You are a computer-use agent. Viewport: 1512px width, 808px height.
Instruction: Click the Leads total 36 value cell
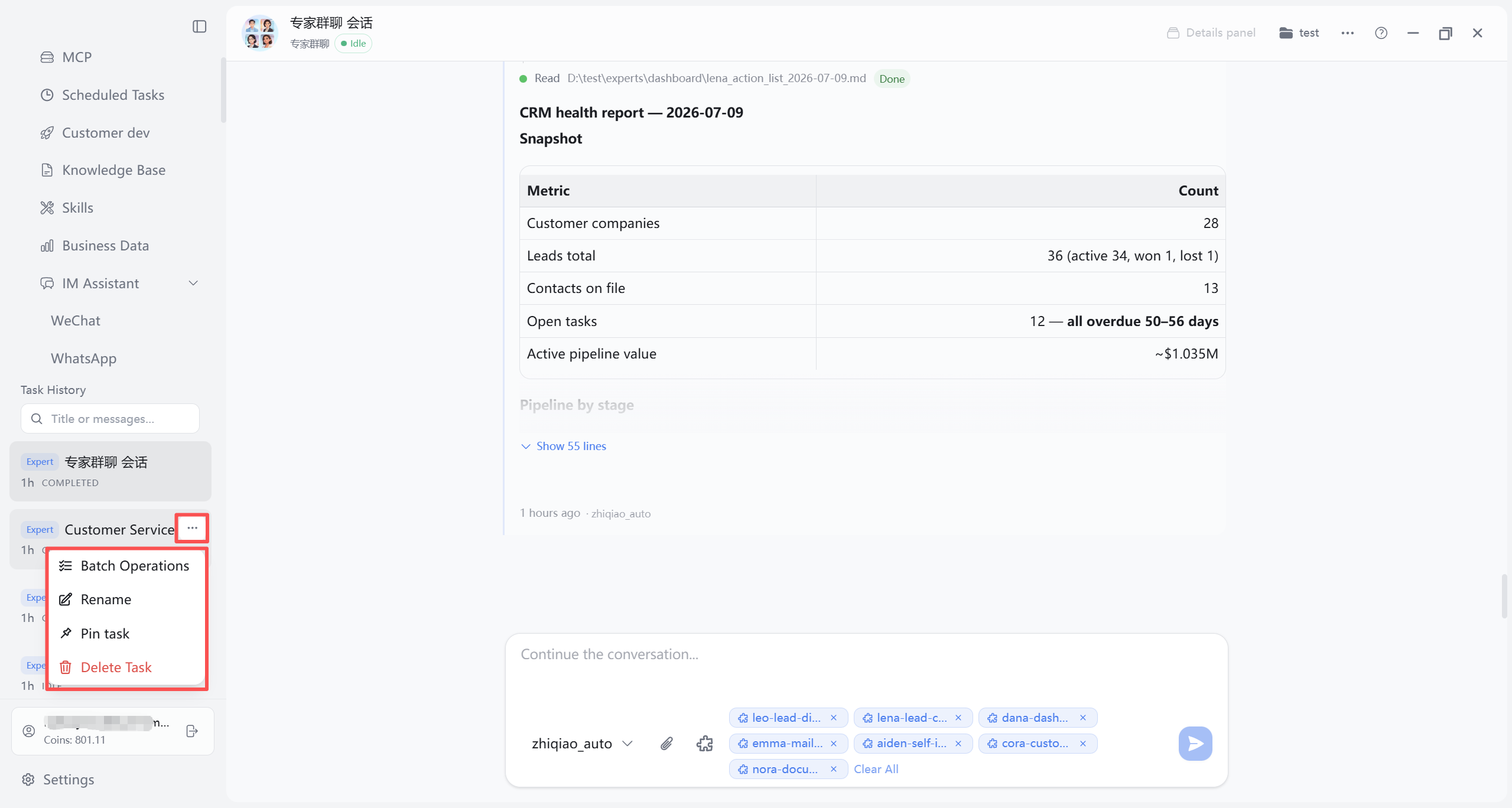point(1020,256)
